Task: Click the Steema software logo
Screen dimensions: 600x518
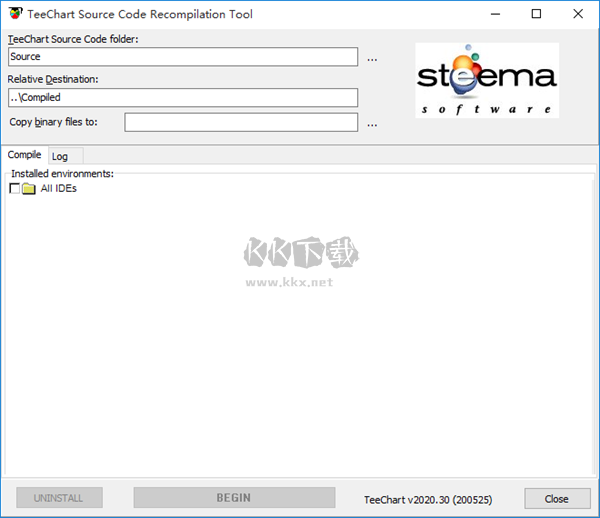Action: [x=487, y=80]
